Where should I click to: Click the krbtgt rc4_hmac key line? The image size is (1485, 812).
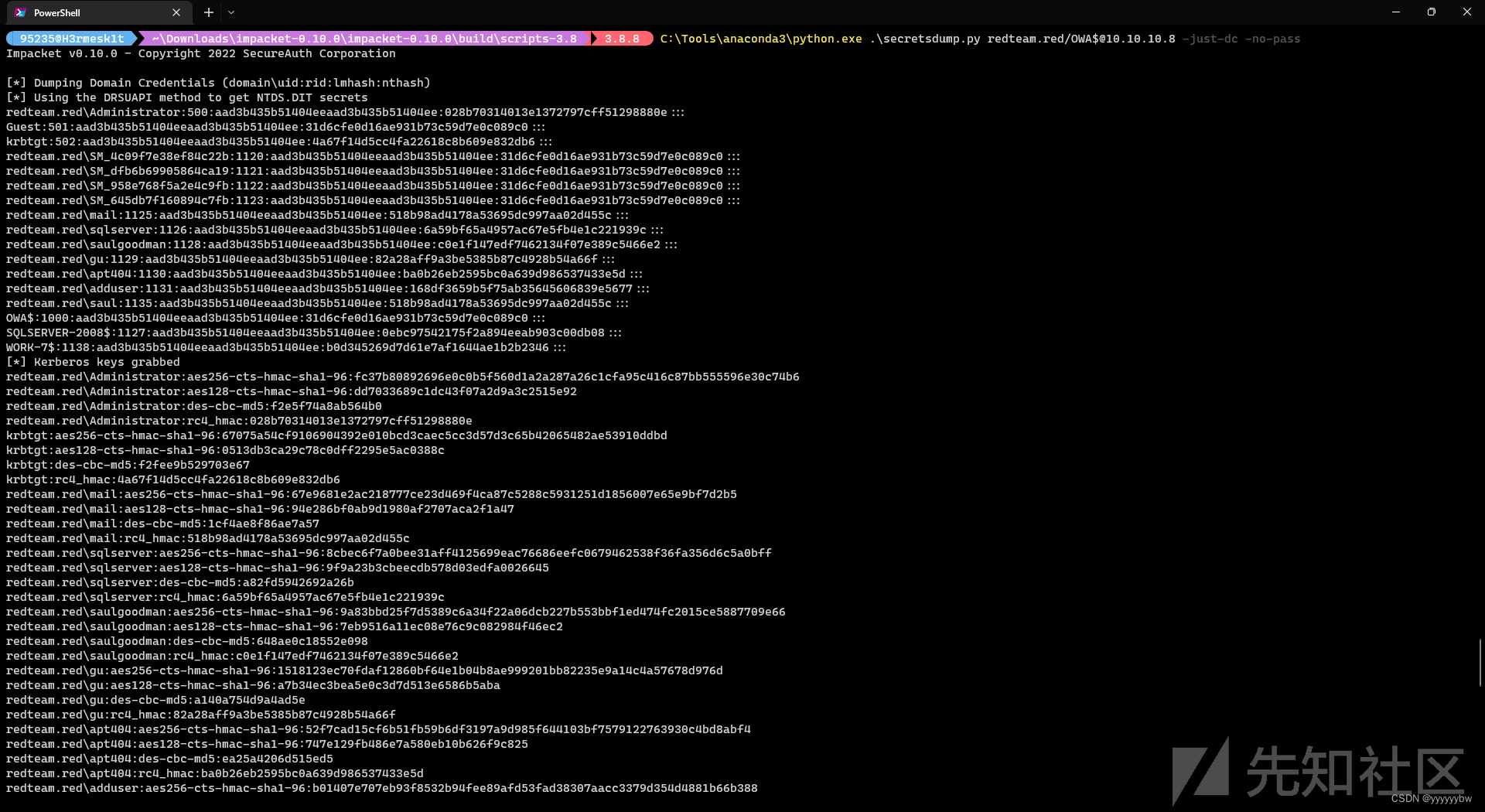(173, 479)
